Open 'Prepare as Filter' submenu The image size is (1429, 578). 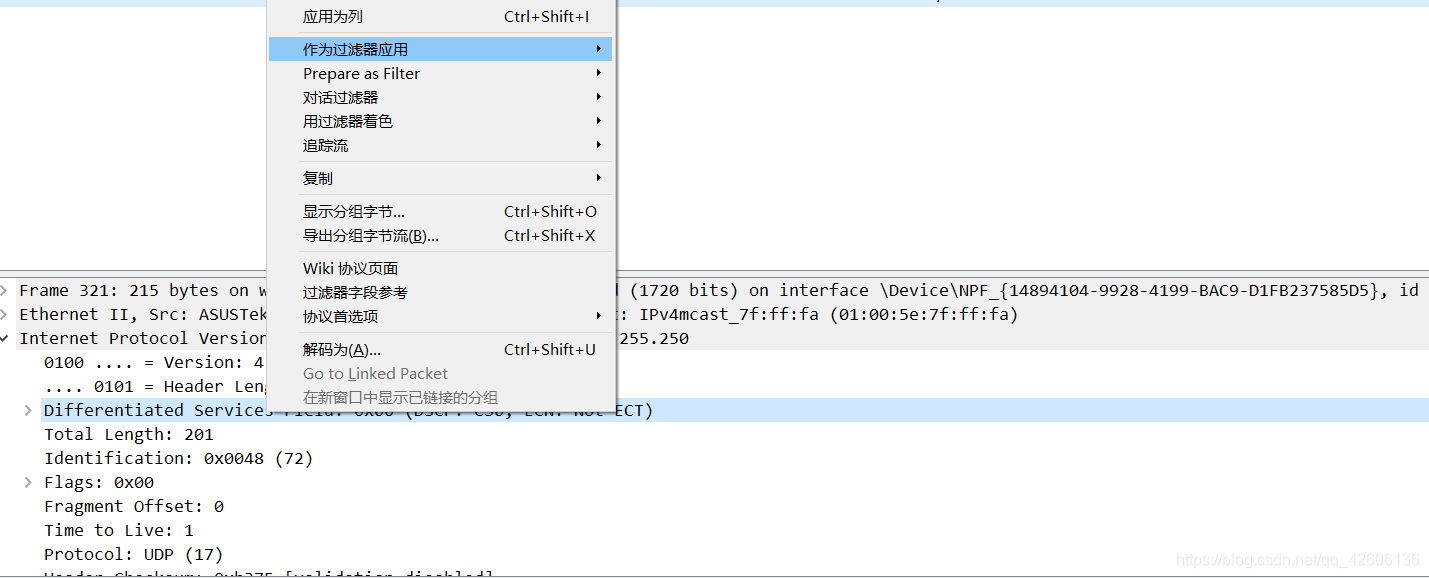tap(440, 73)
